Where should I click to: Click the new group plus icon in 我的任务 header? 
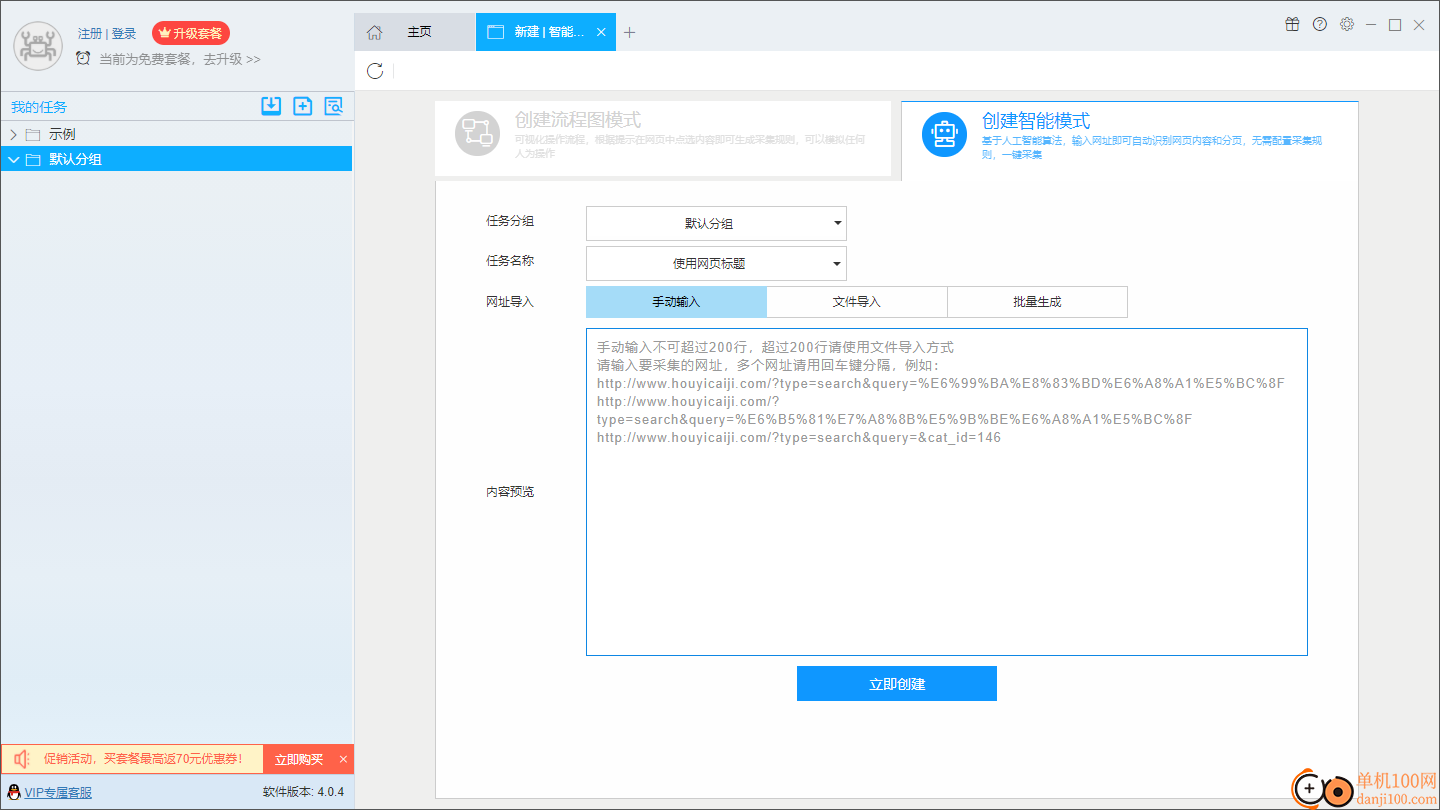click(x=302, y=106)
